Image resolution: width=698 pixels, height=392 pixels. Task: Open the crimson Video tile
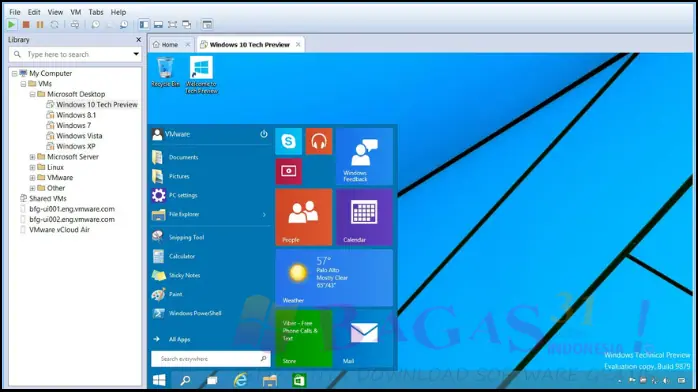pyautogui.click(x=288, y=171)
